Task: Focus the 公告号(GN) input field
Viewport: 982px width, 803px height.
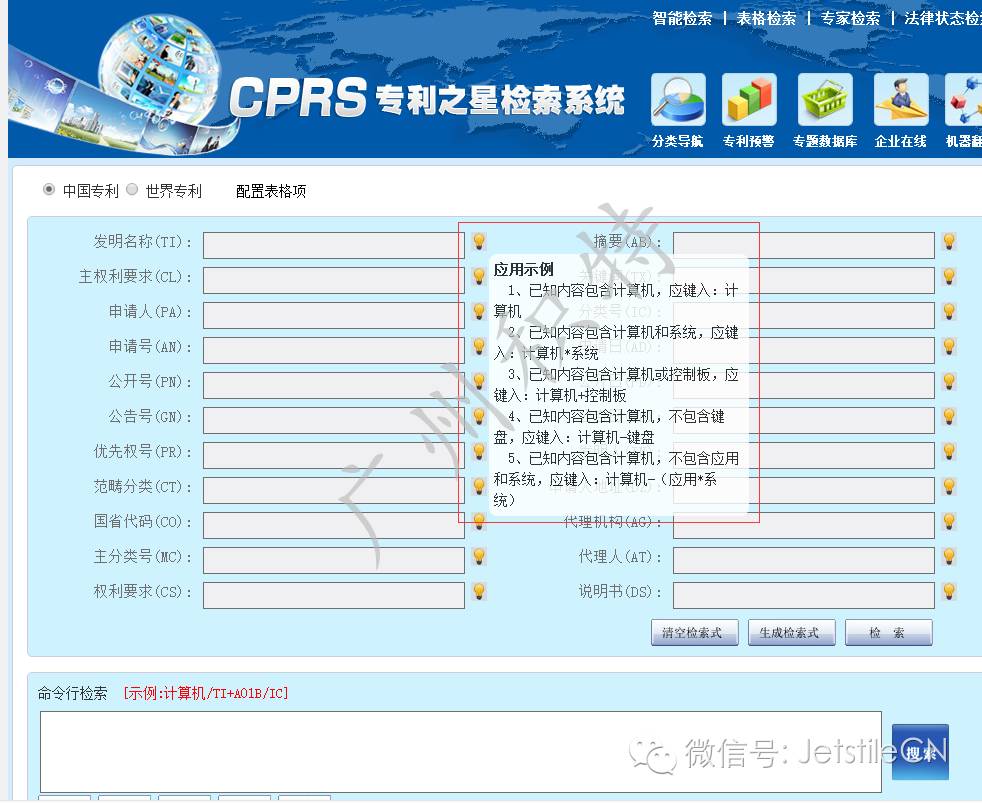Action: 334,420
